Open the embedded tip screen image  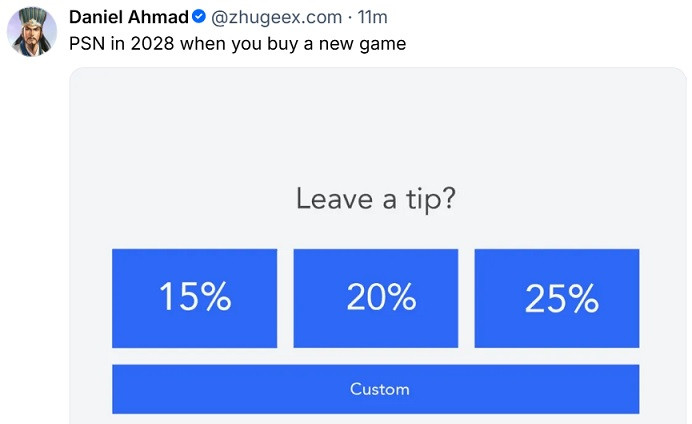click(378, 246)
